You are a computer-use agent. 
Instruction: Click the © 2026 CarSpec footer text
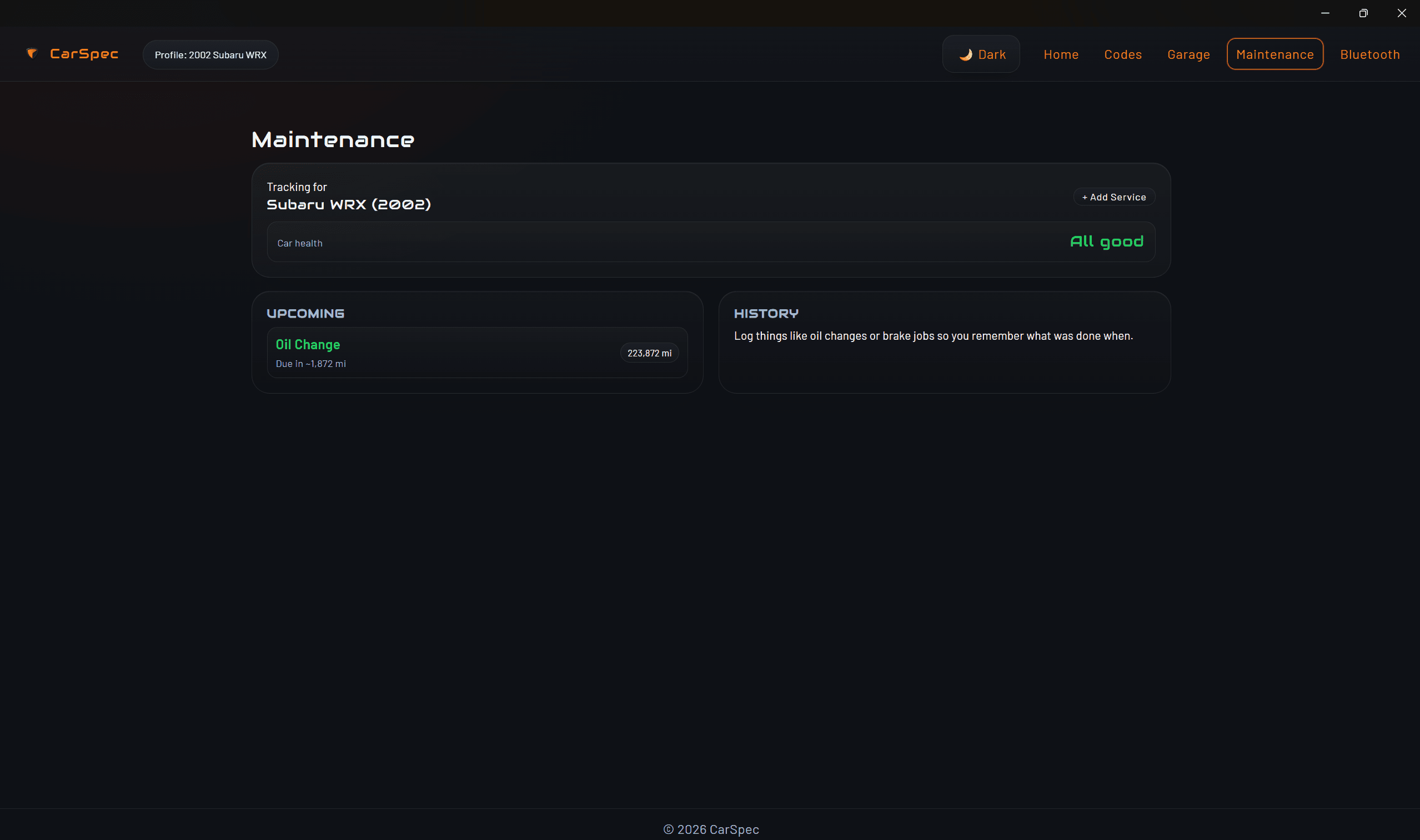click(x=711, y=829)
